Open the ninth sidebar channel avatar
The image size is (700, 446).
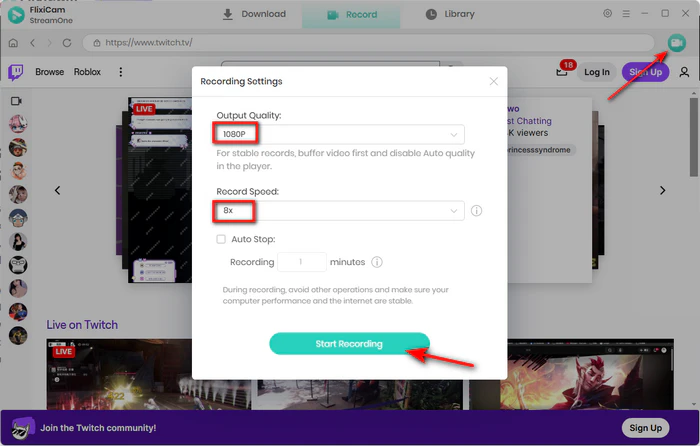[18, 312]
